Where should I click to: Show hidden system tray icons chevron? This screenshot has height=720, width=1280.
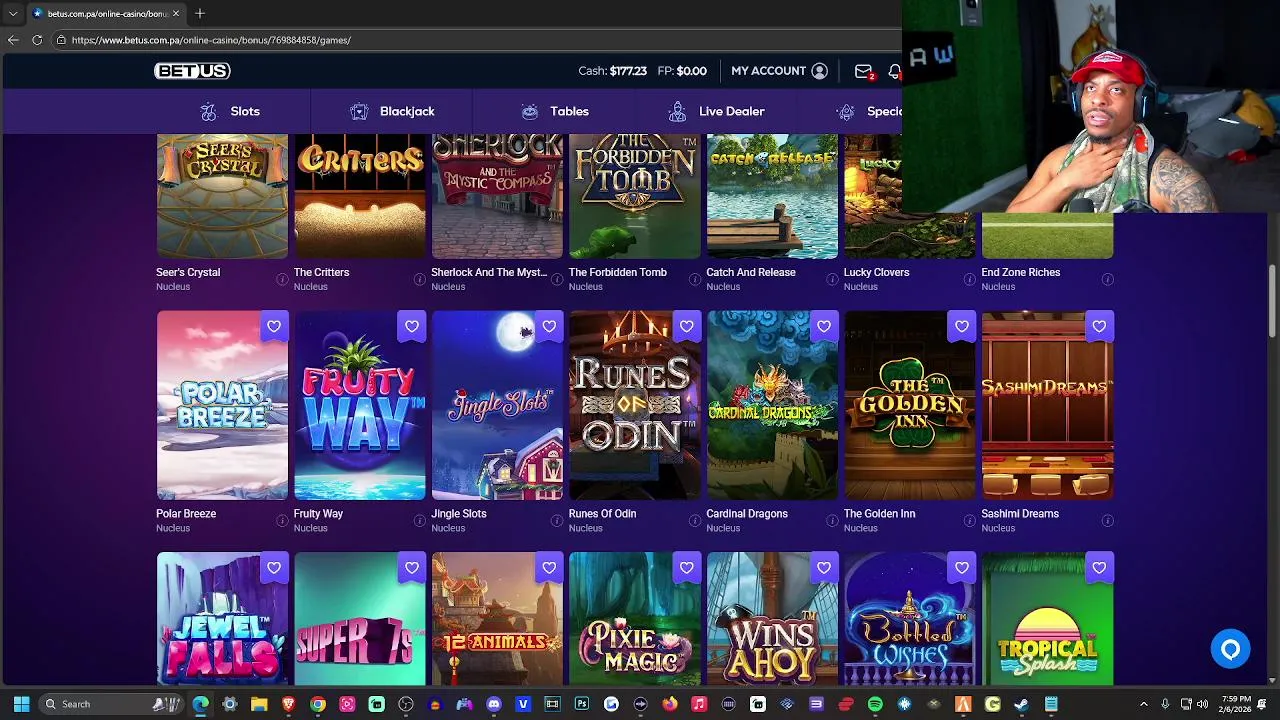[x=1144, y=704]
